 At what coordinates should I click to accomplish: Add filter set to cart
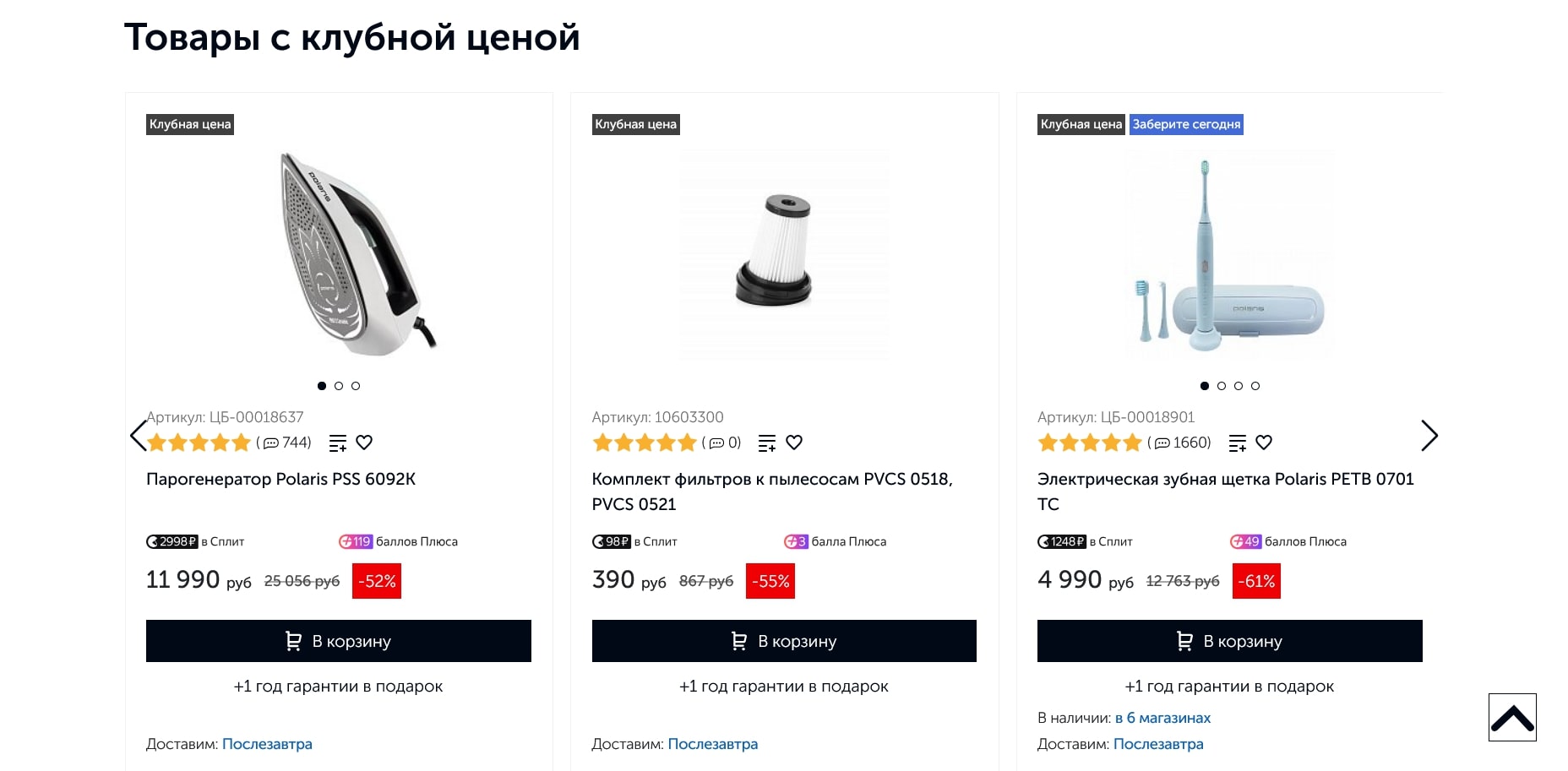(x=784, y=641)
